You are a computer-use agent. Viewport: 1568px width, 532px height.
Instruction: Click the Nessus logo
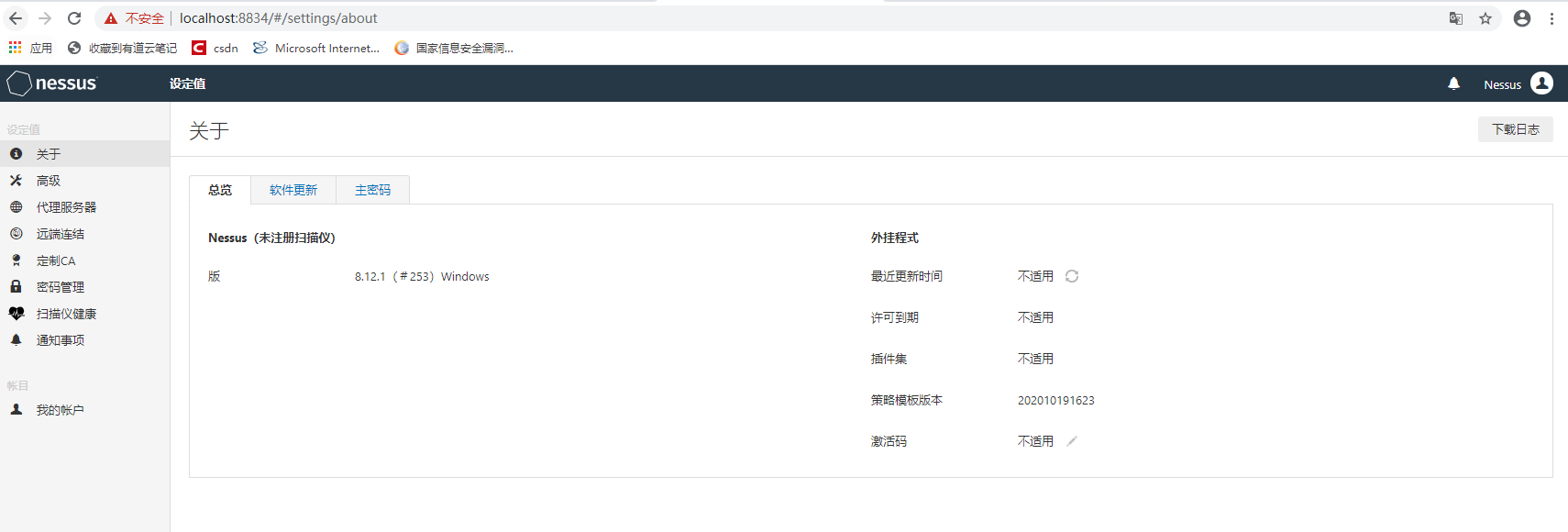coord(51,83)
